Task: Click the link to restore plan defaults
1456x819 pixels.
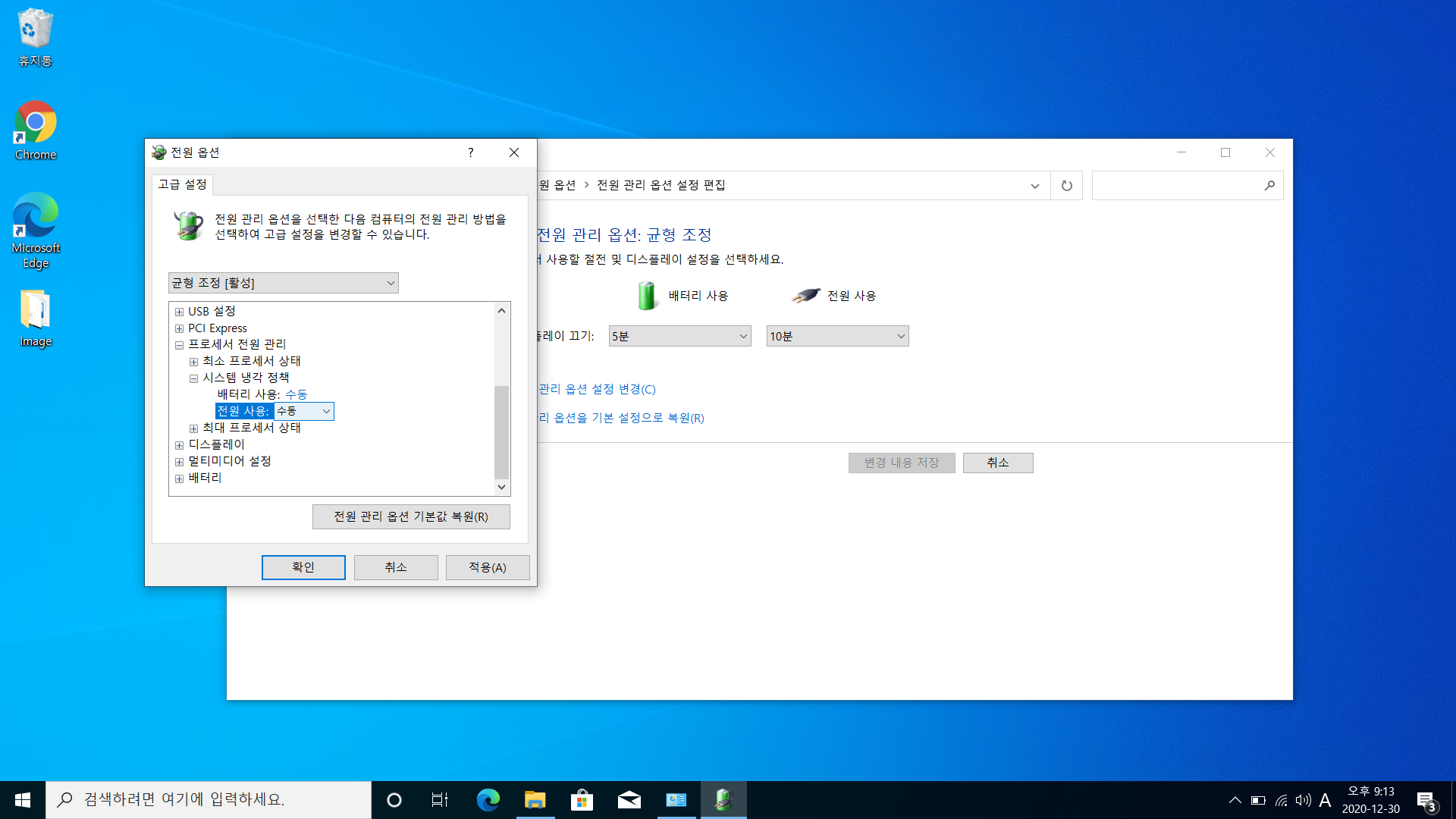Action: point(622,418)
